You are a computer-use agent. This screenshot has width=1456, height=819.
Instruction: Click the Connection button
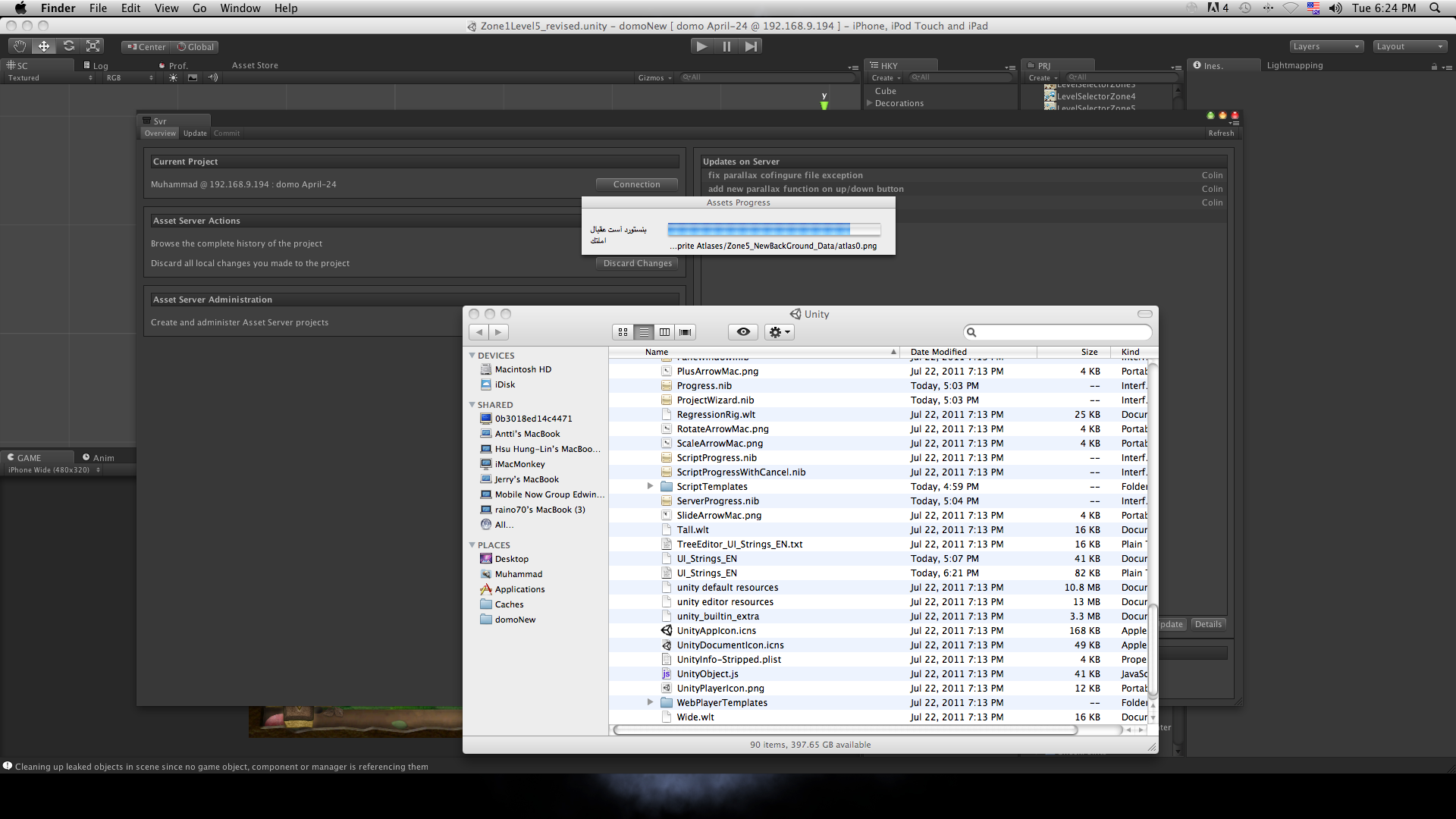click(636, 184)
